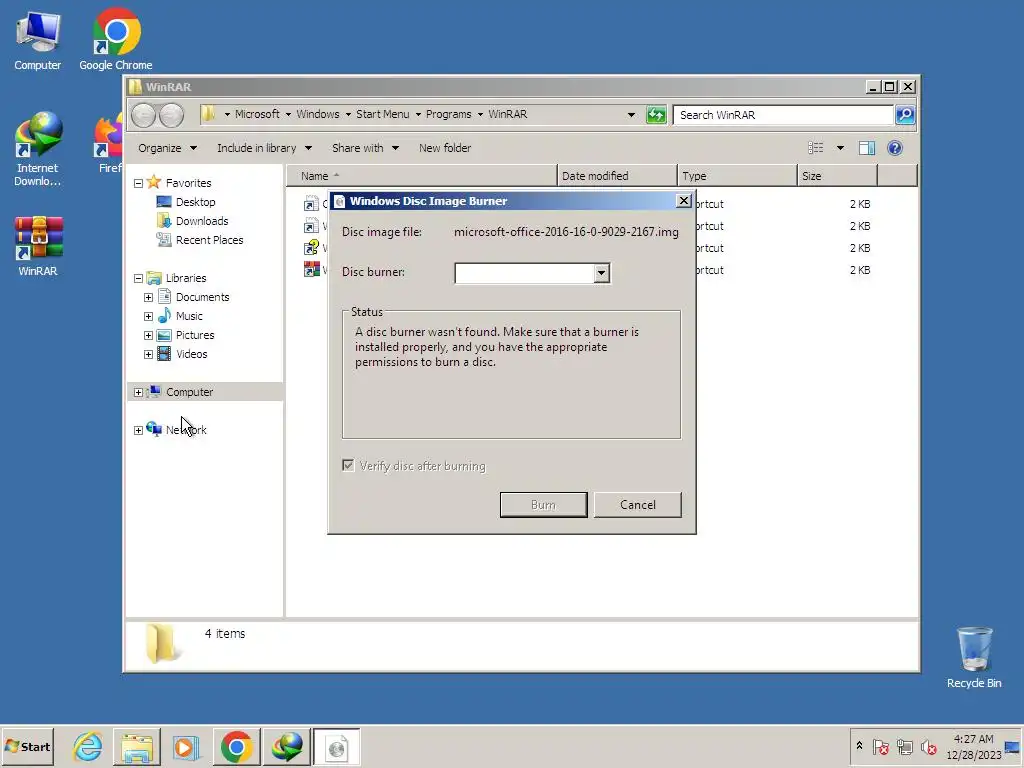Click New folder in the toolbar

point(445,148)
